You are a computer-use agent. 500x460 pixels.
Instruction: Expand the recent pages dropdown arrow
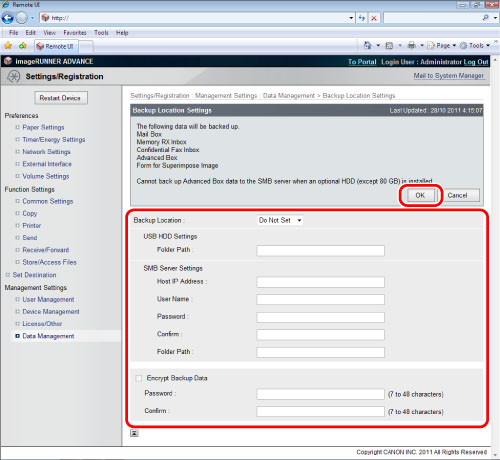(32, 18)
